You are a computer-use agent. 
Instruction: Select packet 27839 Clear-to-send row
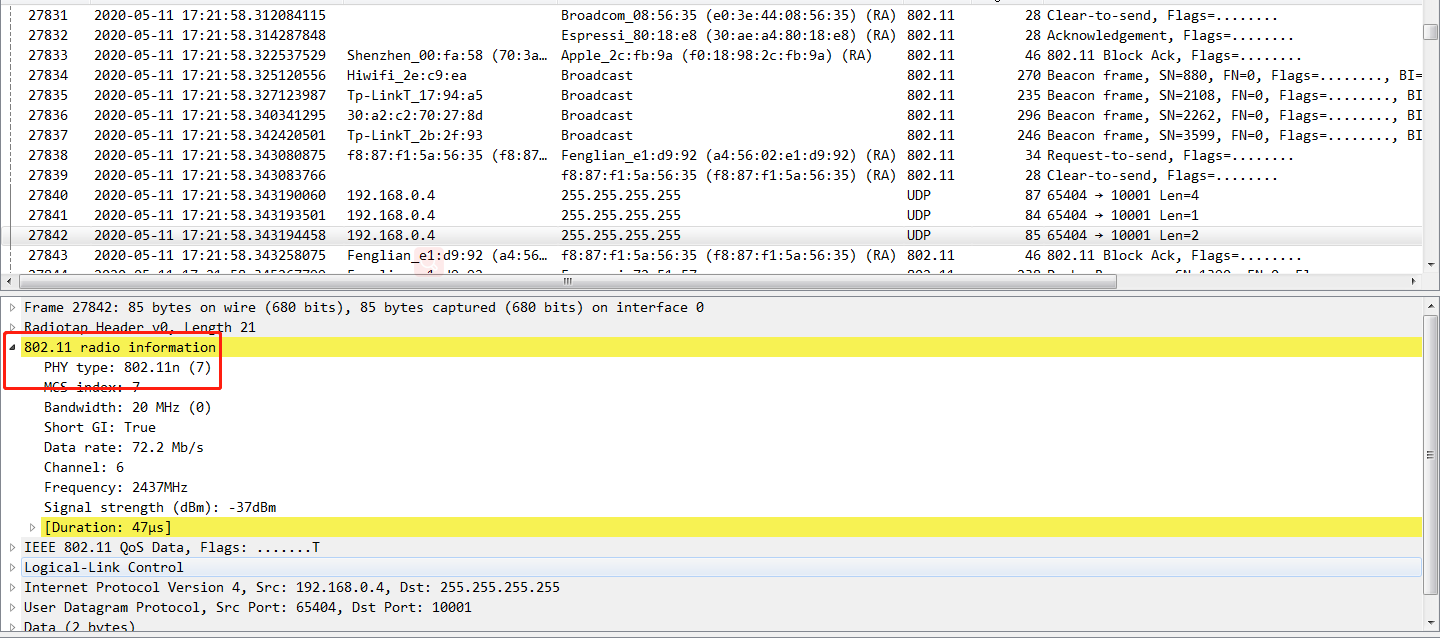tap(711, 175)
